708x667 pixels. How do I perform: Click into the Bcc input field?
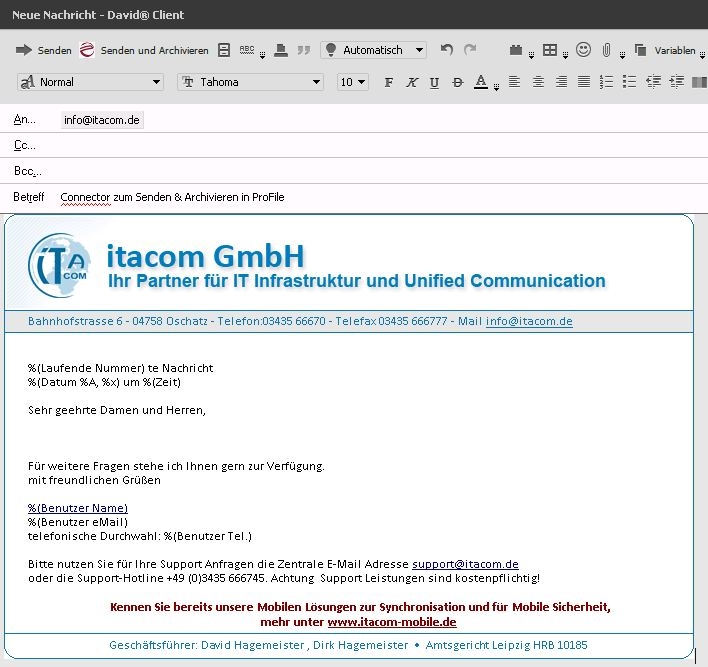[382, 171]
